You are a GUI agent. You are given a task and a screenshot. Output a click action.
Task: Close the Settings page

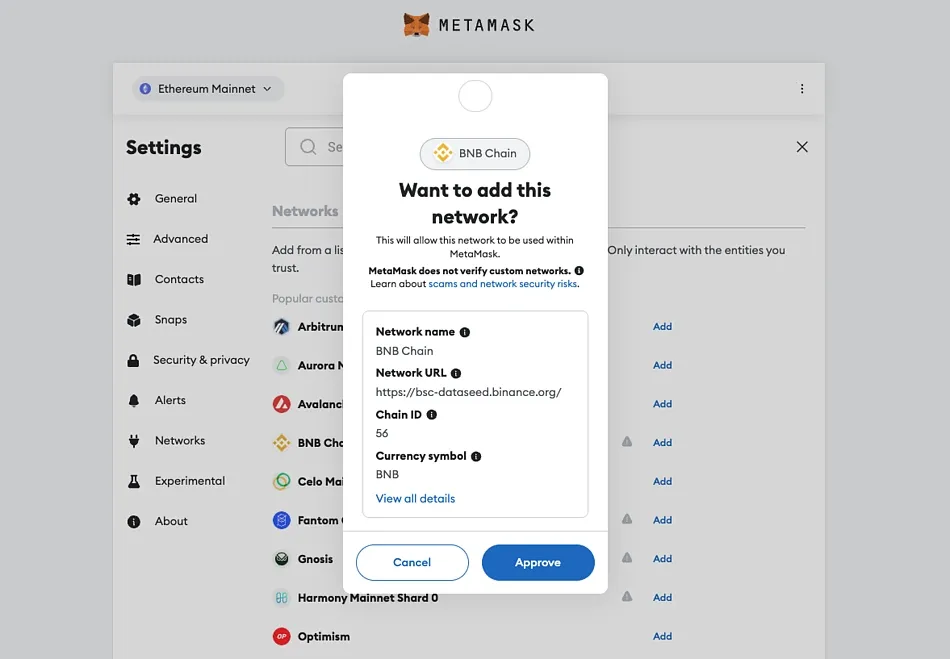(x=802, y=147)
